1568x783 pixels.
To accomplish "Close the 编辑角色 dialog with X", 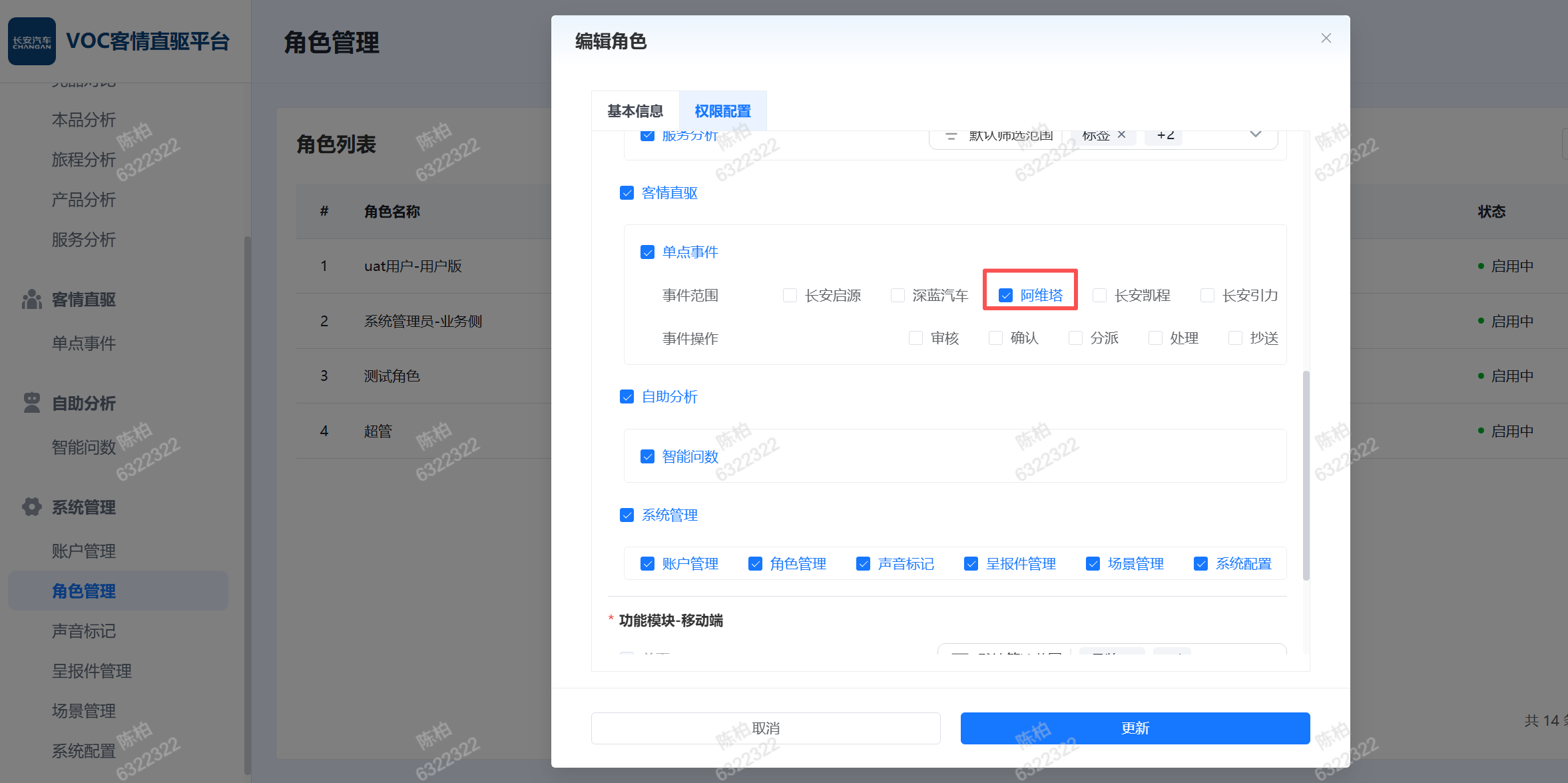I will (1326, 39).
